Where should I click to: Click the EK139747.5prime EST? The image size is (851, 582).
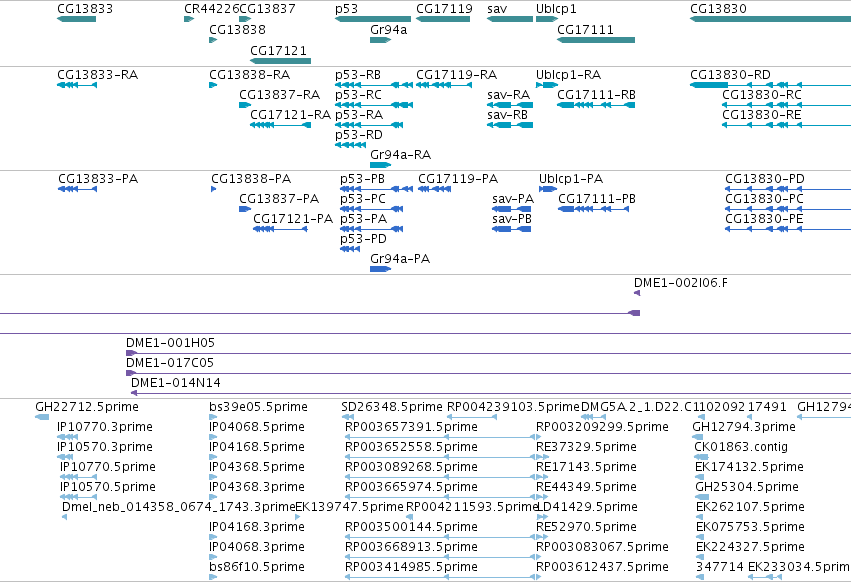tap(298, 517)
